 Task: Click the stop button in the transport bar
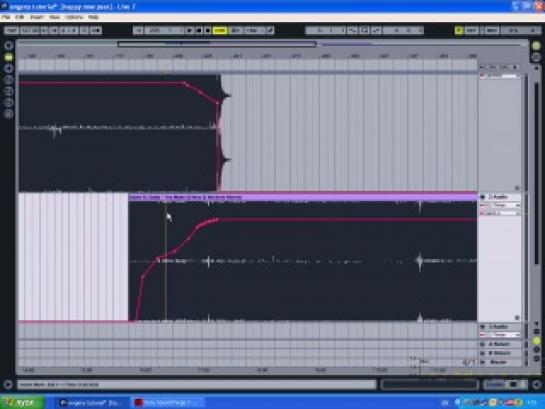pos(199,31)
